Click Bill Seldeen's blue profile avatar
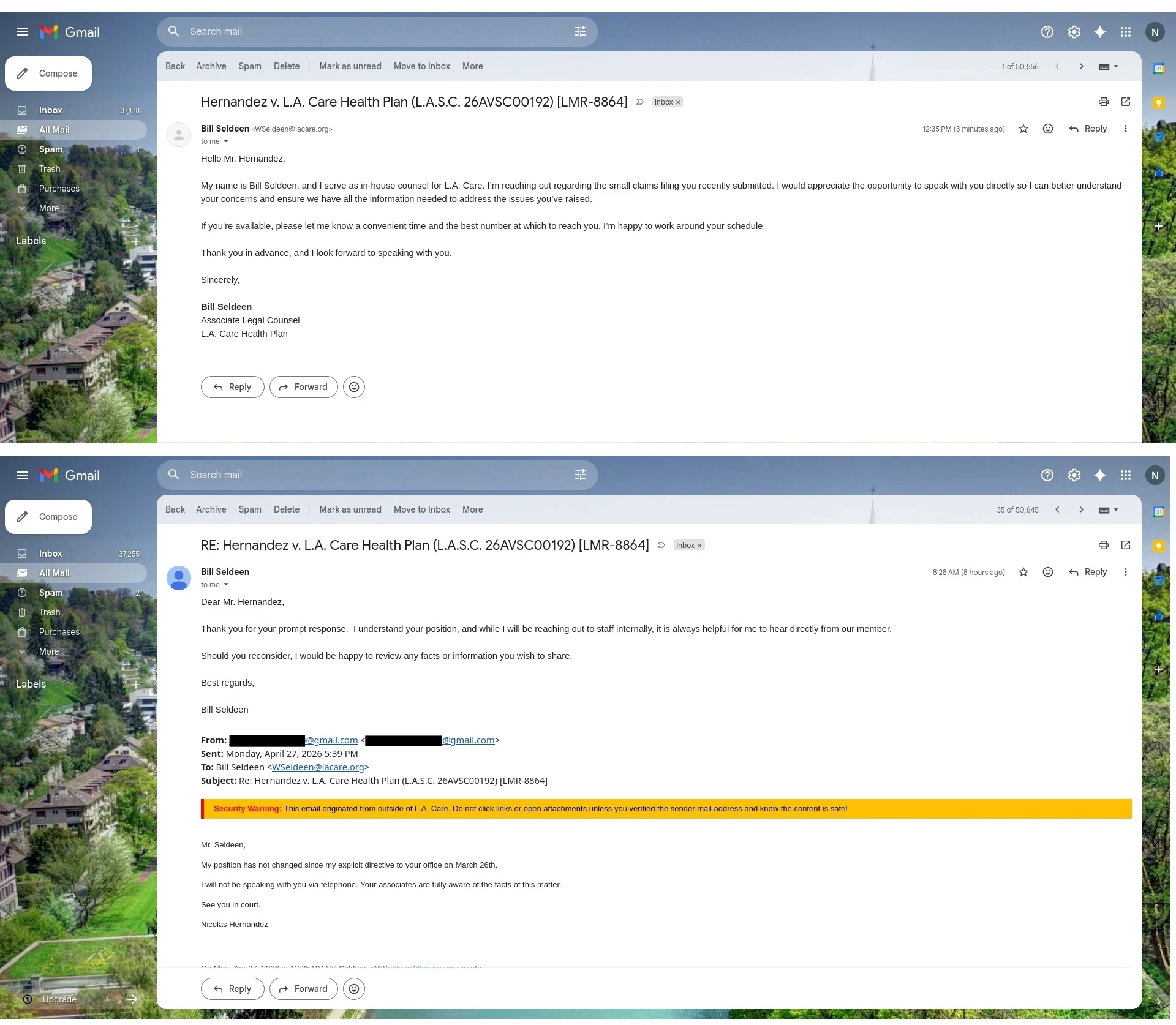Screen dimensions: 1176x1025 pos(179,578)
